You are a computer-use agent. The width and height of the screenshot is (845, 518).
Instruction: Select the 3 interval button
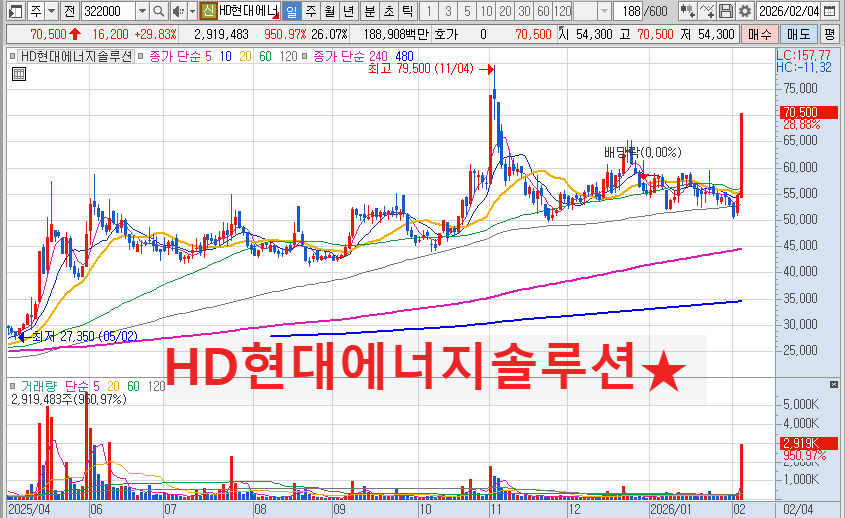pyautogui.click(x=448, y=11)
